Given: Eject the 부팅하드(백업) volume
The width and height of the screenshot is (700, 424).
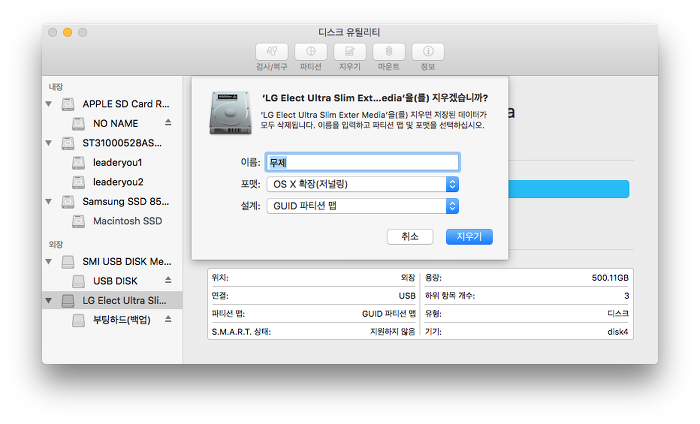Looking at the screenshot, I should [168, 319].
